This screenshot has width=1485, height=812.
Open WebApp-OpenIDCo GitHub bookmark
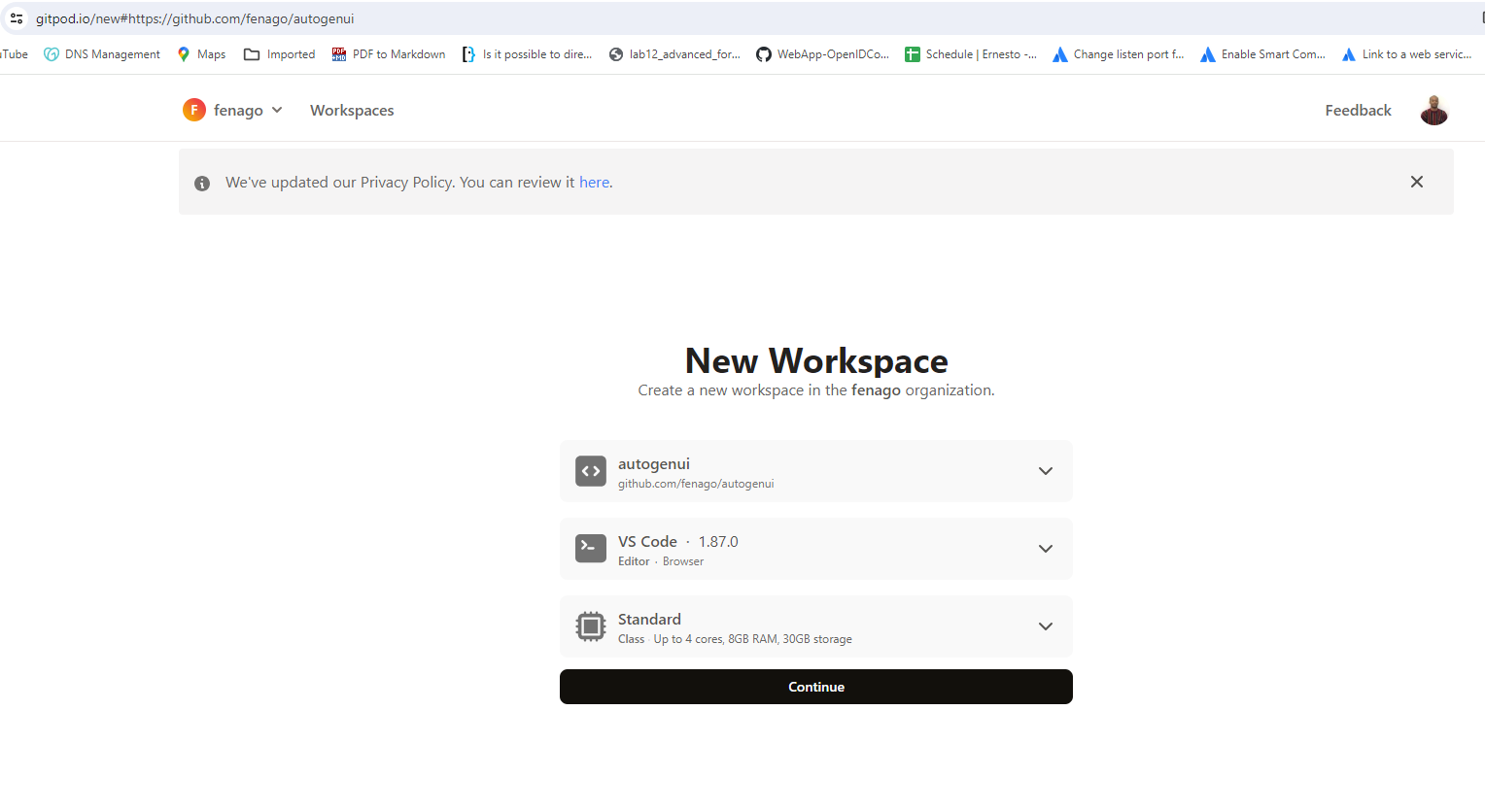click(x=823, y=54)
